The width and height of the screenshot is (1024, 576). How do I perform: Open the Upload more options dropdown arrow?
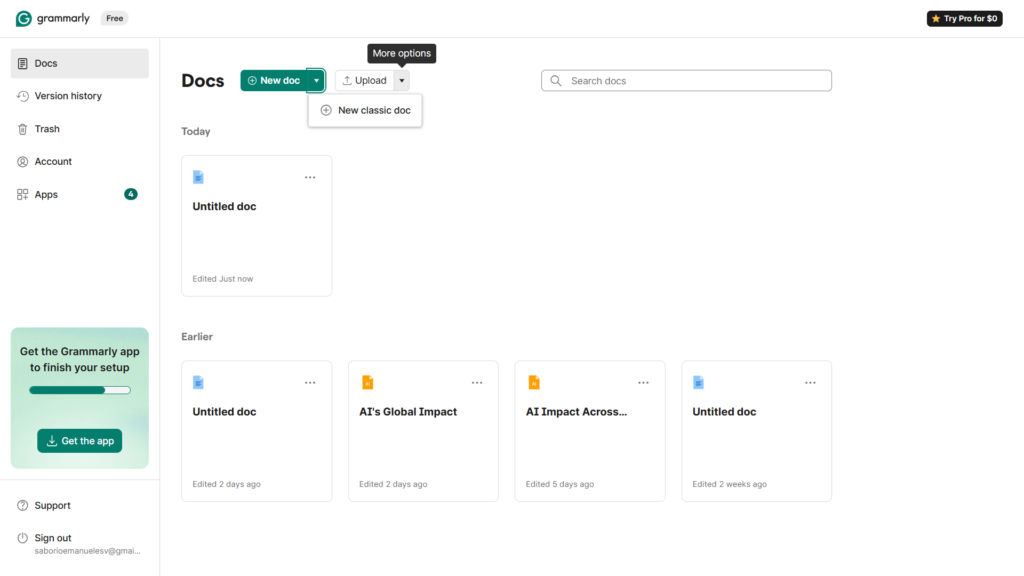pyautogui.click(x=402, y=80)
